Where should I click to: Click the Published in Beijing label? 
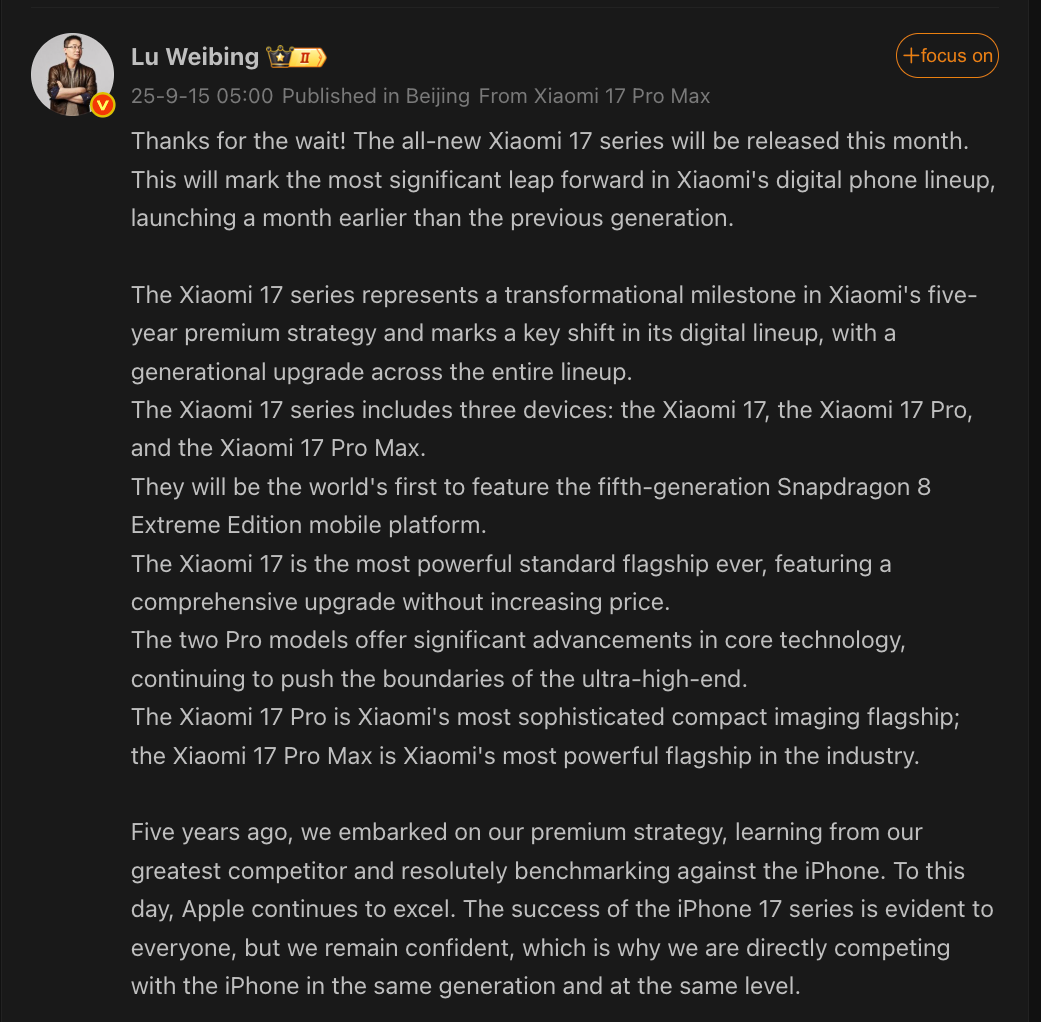[376, 96]
